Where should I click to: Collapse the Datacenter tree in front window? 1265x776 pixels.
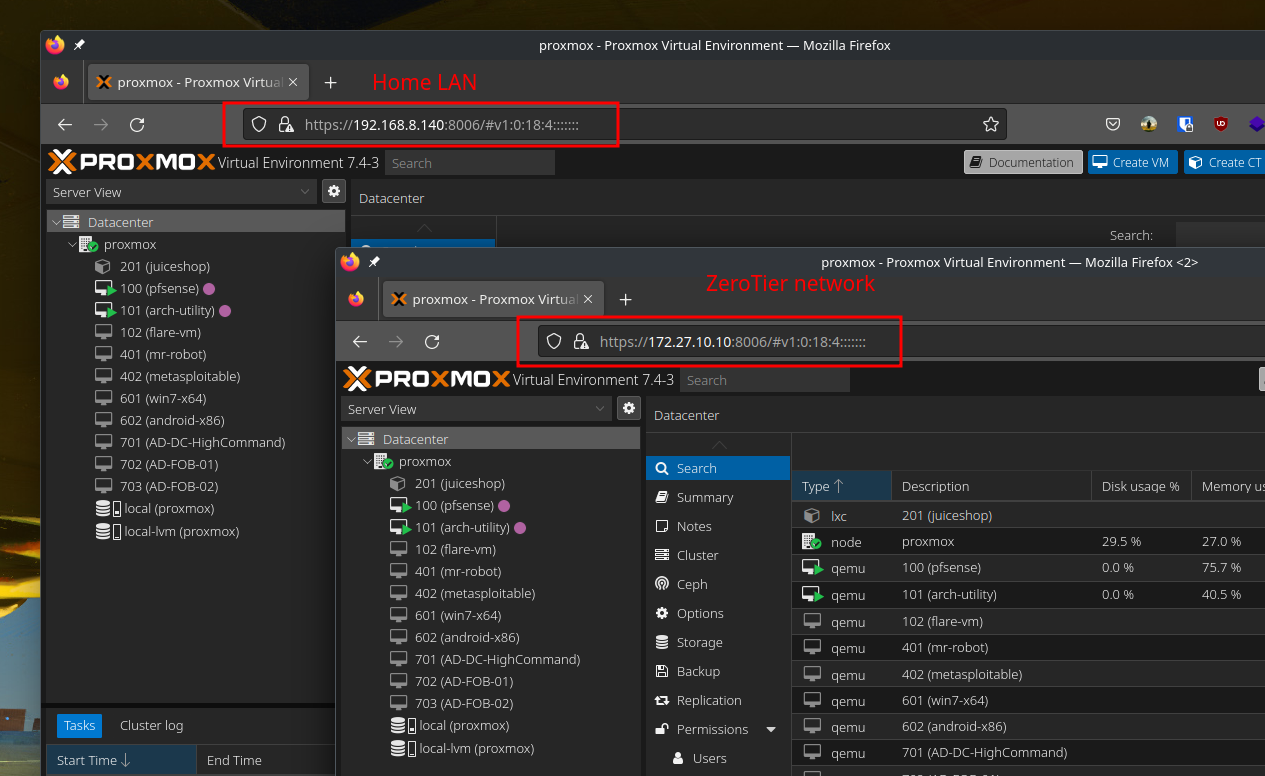coord(349,439)
